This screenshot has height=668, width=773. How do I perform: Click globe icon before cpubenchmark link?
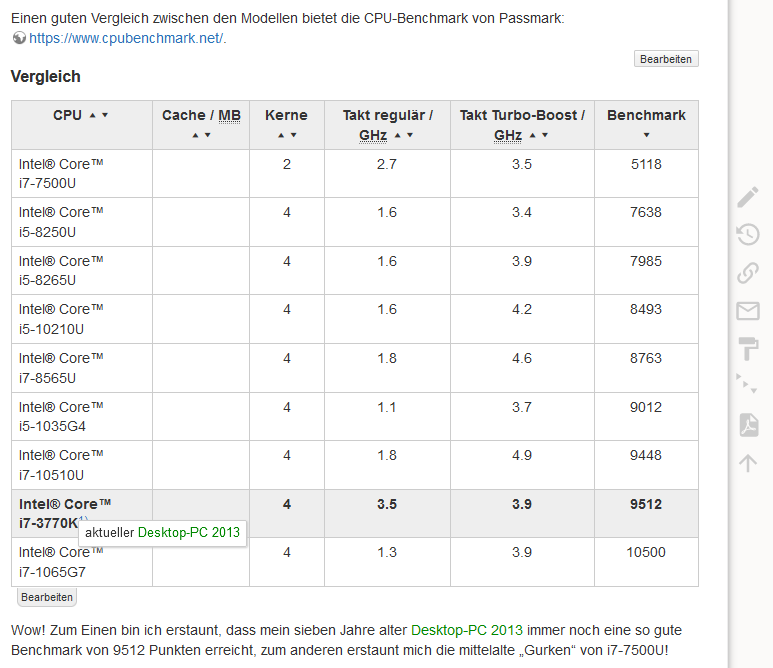(19, 37)
